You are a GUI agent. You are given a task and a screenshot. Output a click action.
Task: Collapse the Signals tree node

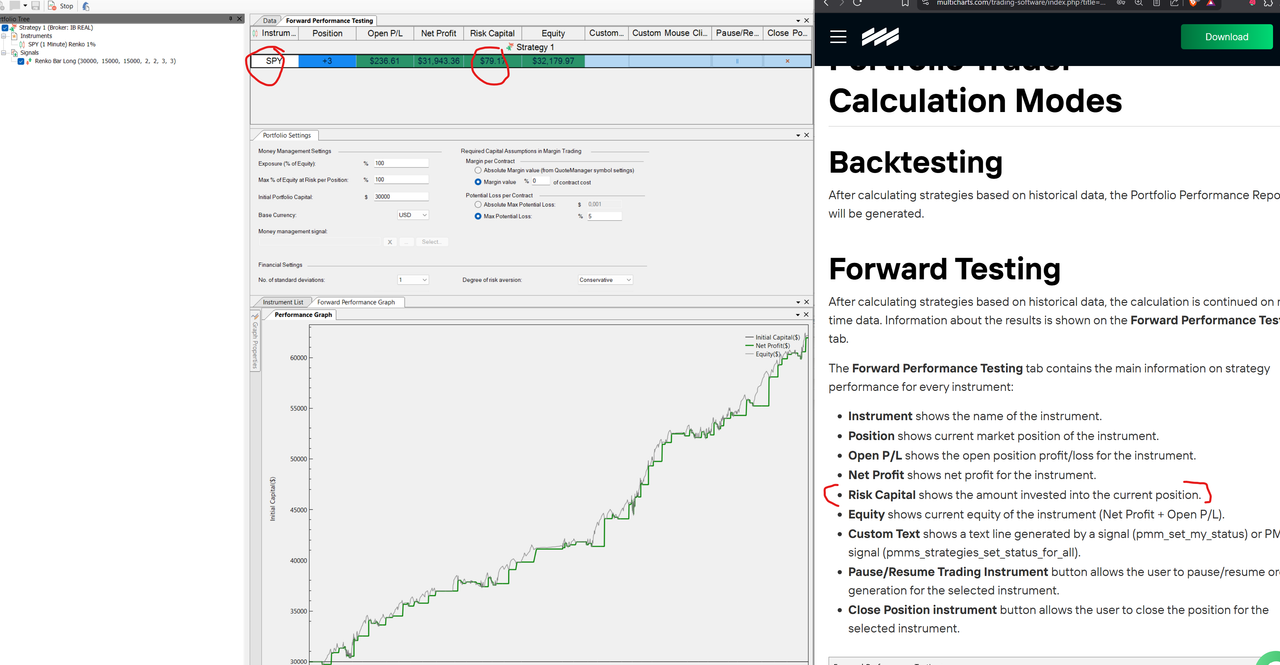coord(4,53)
